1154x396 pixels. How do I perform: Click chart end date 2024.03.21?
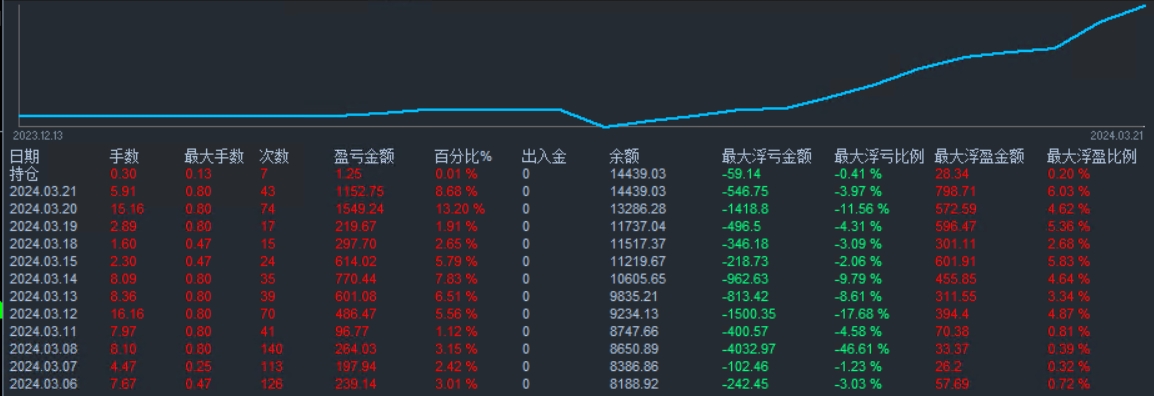[1116, 135]
